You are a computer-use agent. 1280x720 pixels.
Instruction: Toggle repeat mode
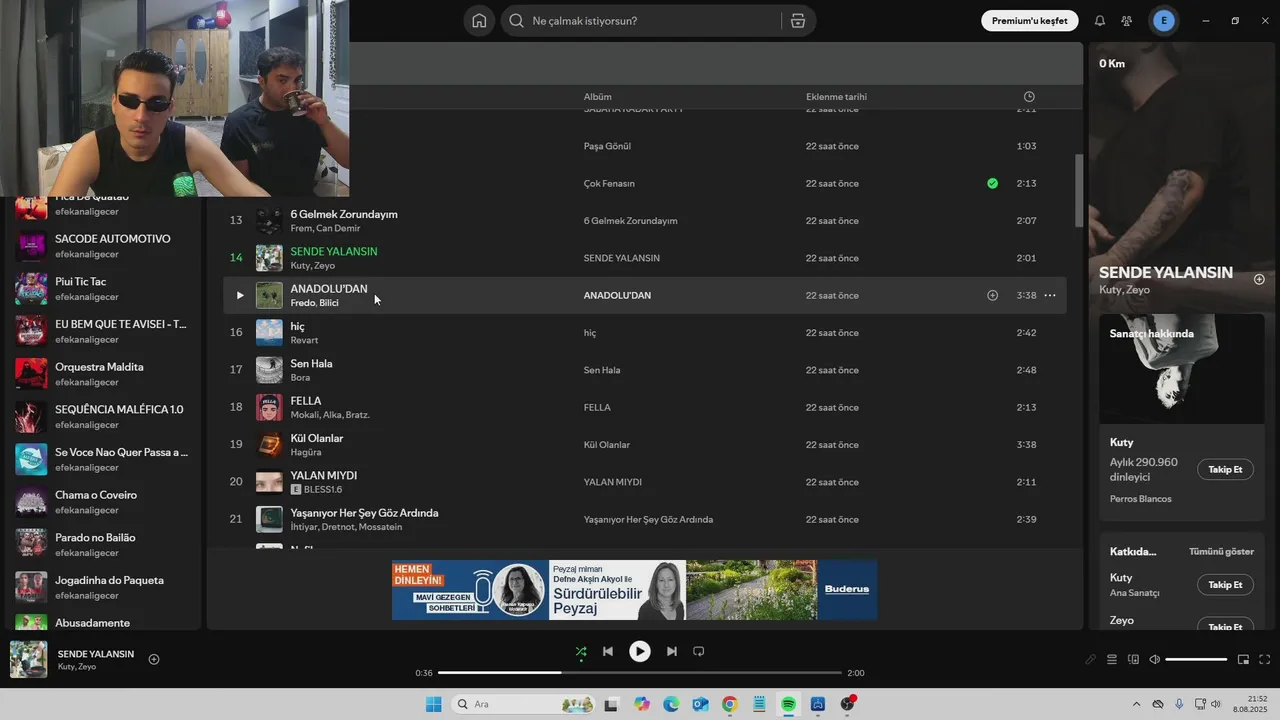tap(699, 652)
